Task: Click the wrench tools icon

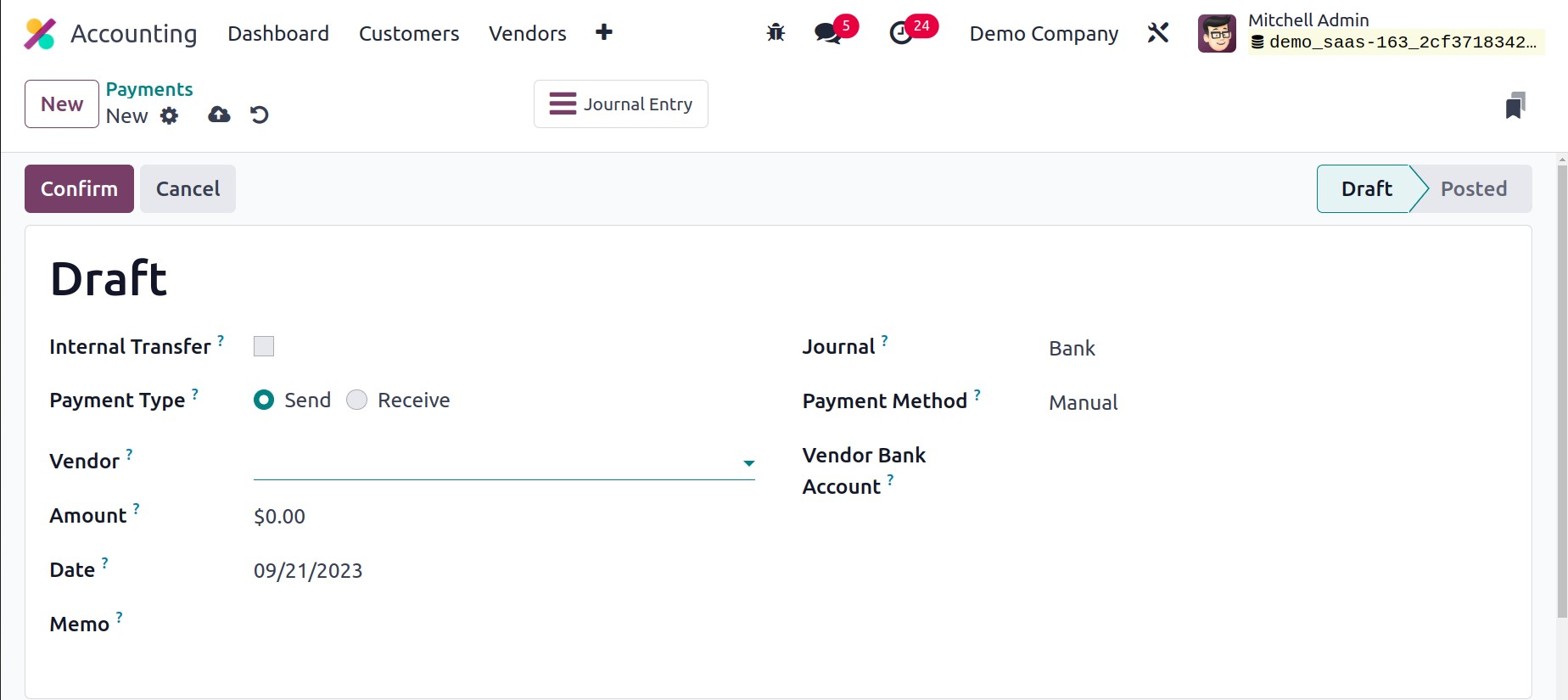Action: tap(1158, 33)
